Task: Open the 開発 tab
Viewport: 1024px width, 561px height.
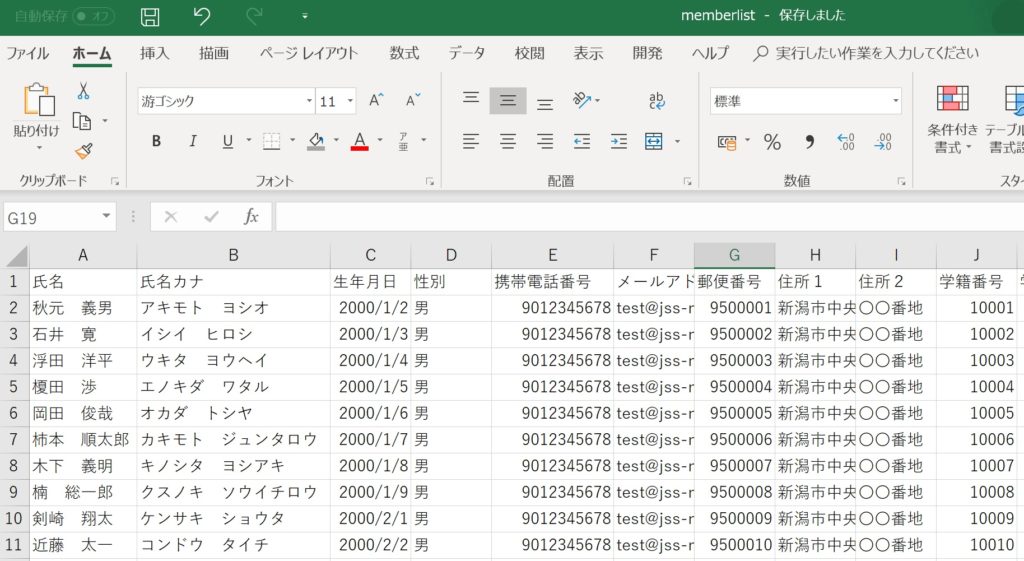Action: [647, 53]
